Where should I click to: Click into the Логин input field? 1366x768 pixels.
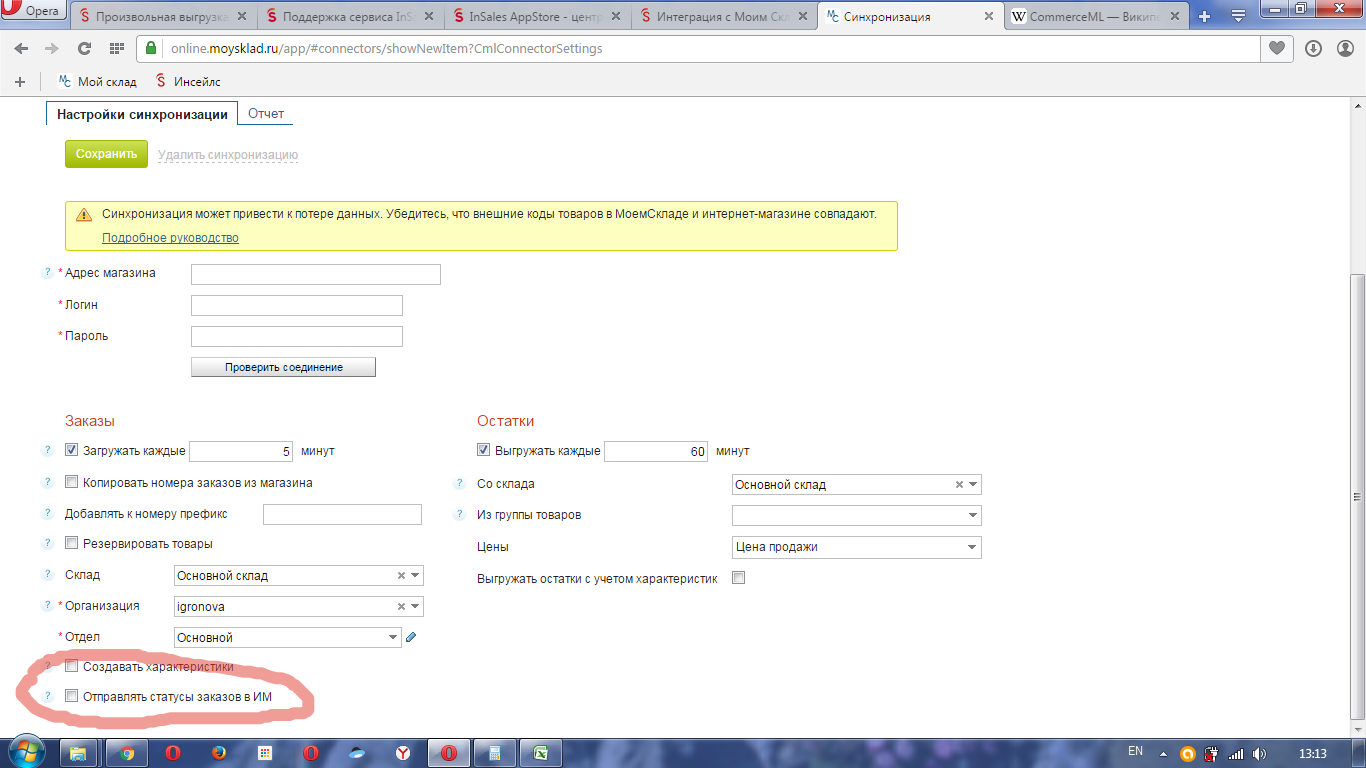click(x=297, y=306)
